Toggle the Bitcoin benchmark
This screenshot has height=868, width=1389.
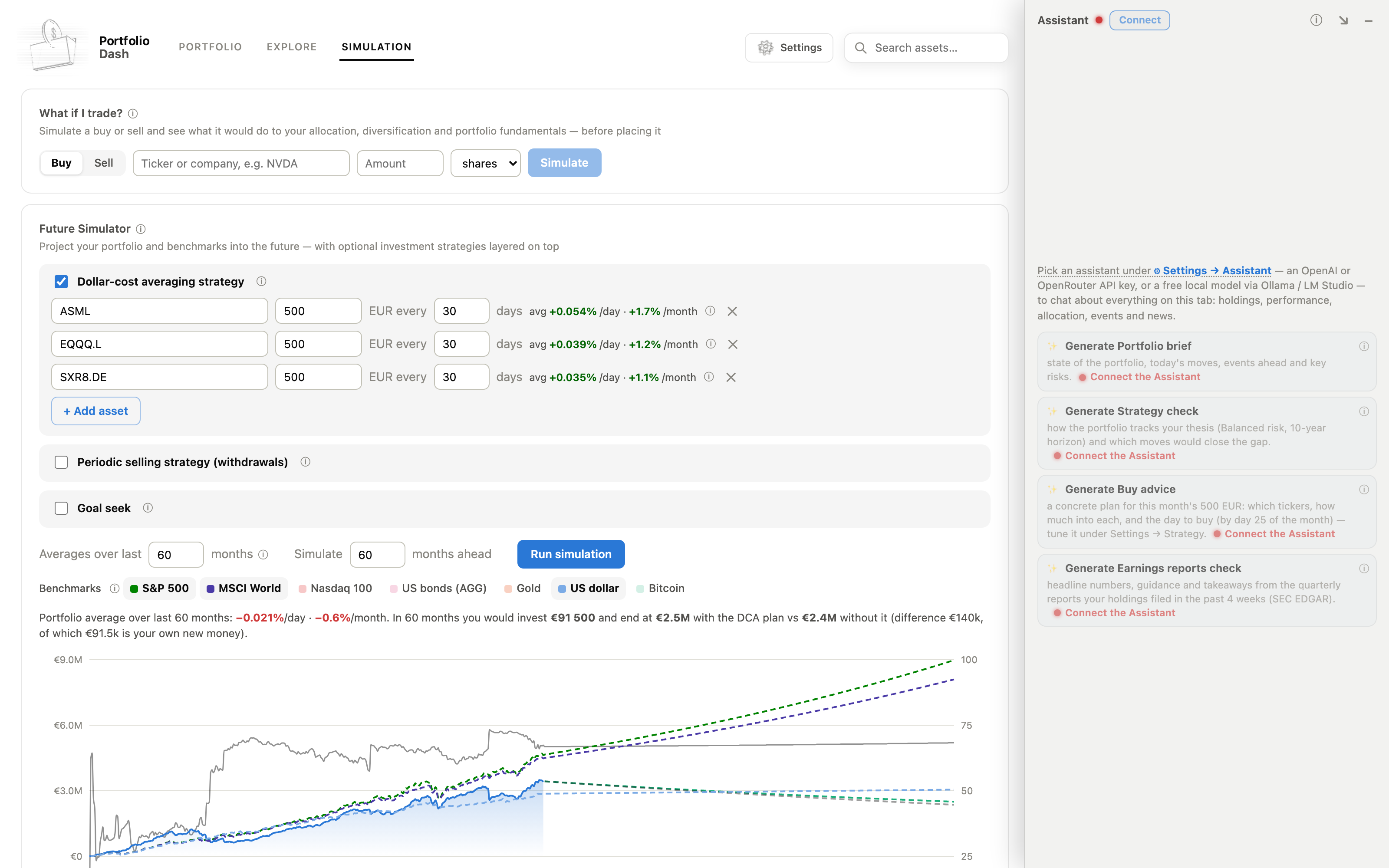661,589
